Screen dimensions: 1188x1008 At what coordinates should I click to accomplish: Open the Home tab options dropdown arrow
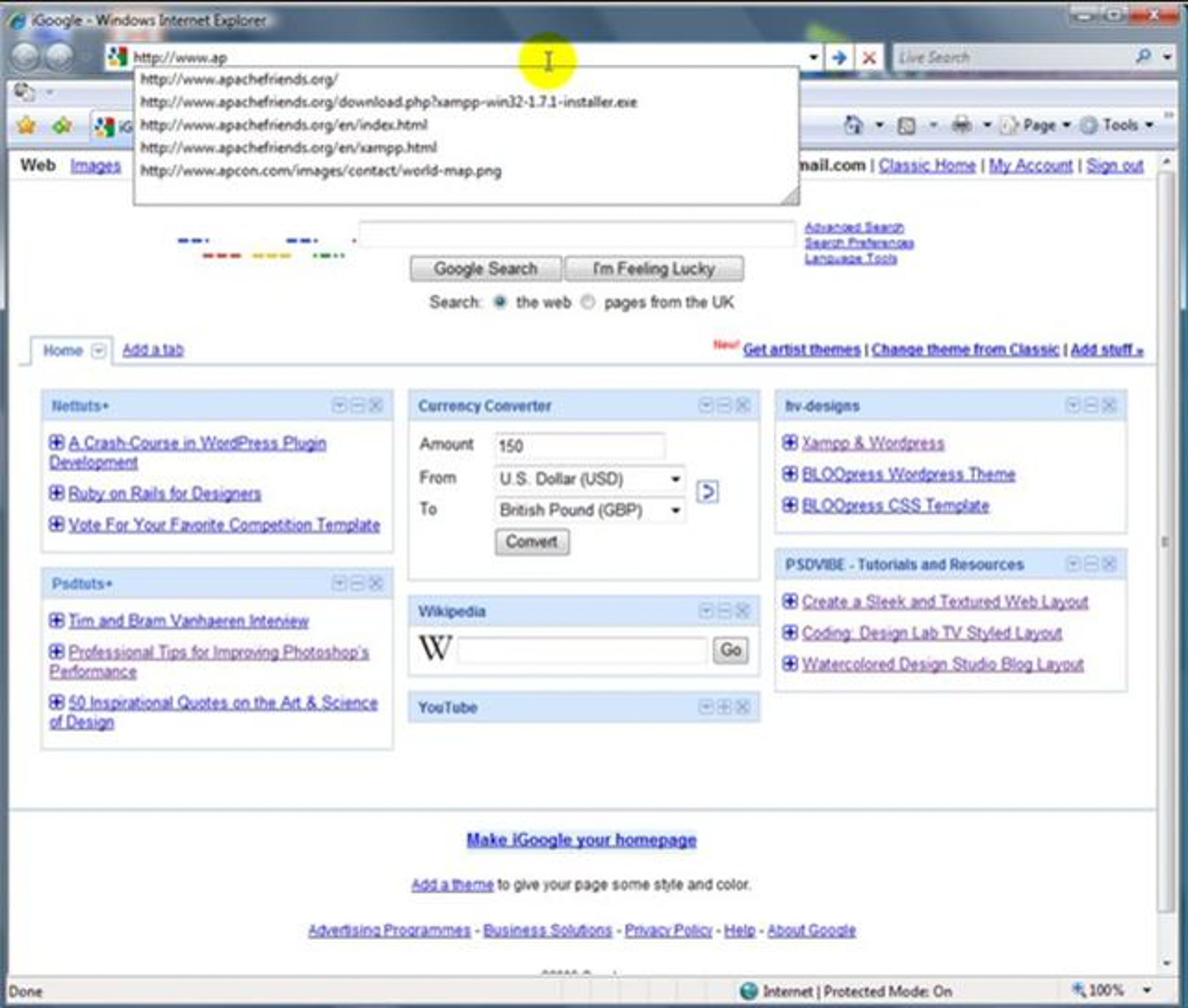pos(99,351)
